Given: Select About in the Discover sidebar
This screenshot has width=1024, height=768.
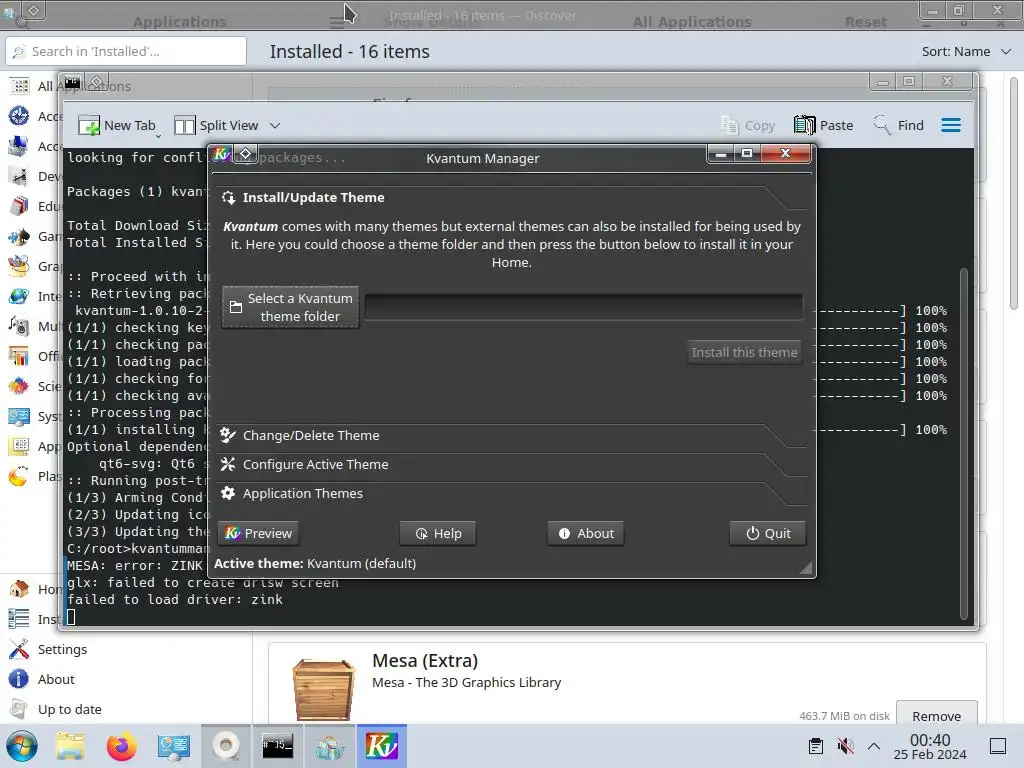Looking at the screenshot, I should click(x=56, y=679).
